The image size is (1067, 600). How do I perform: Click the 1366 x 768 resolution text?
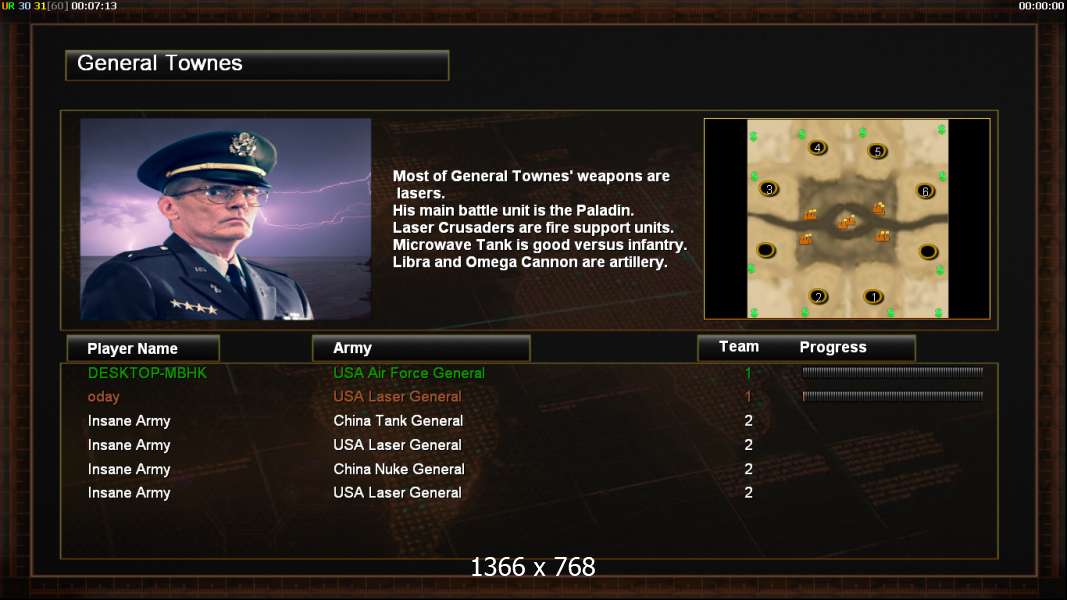click(x=533, y=567)
